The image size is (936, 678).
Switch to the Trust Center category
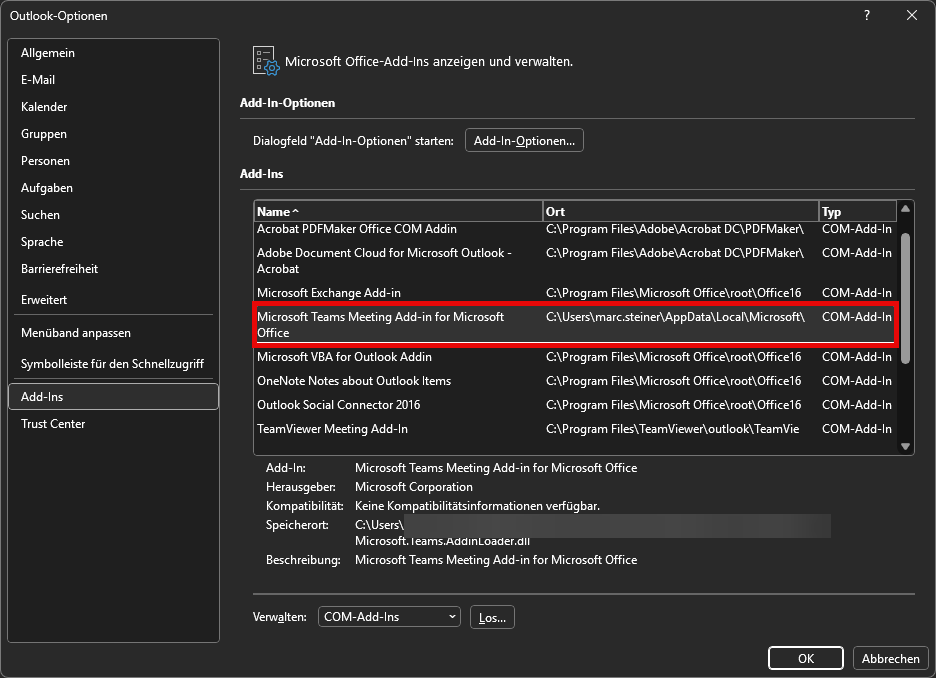pos(53,424)
